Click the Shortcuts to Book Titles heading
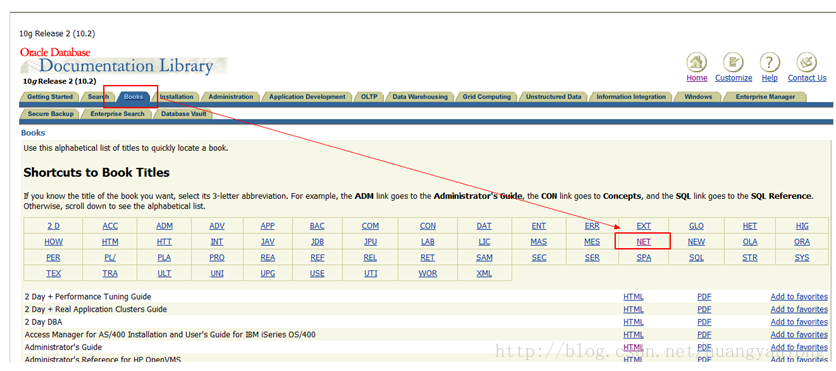The image size is (836, 371). point(97,173)
